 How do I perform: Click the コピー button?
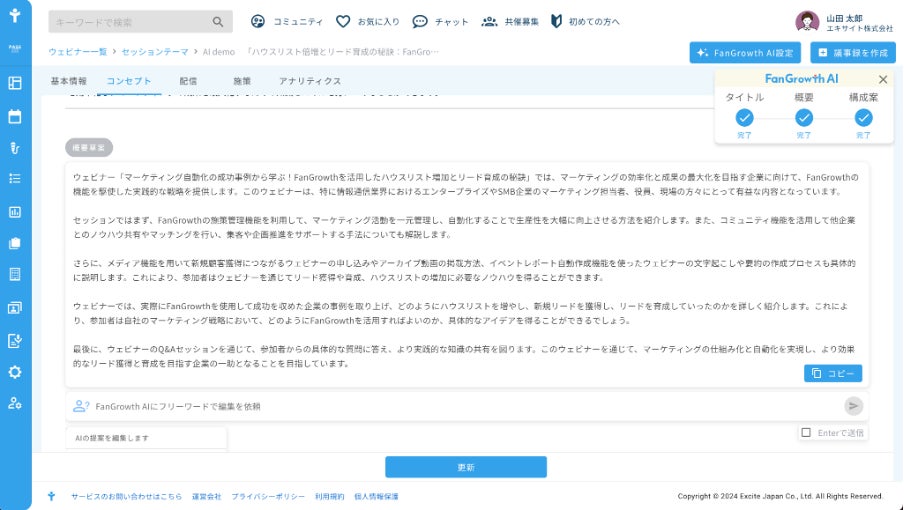coord(833,373)
